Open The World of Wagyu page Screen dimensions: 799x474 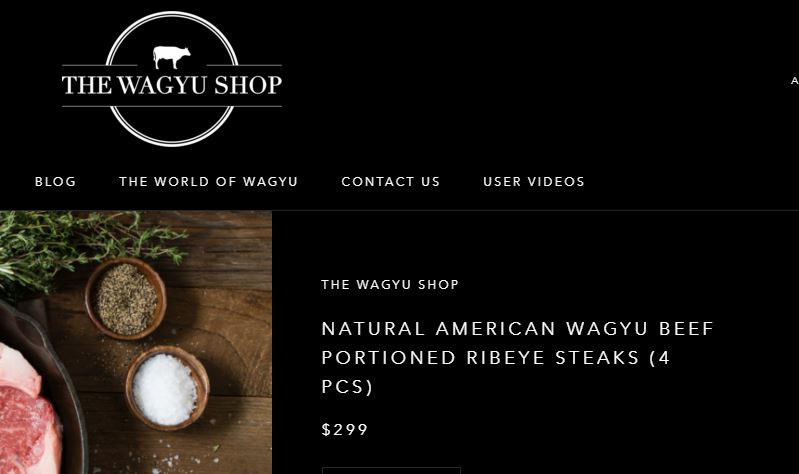click(x=208, y=181)
